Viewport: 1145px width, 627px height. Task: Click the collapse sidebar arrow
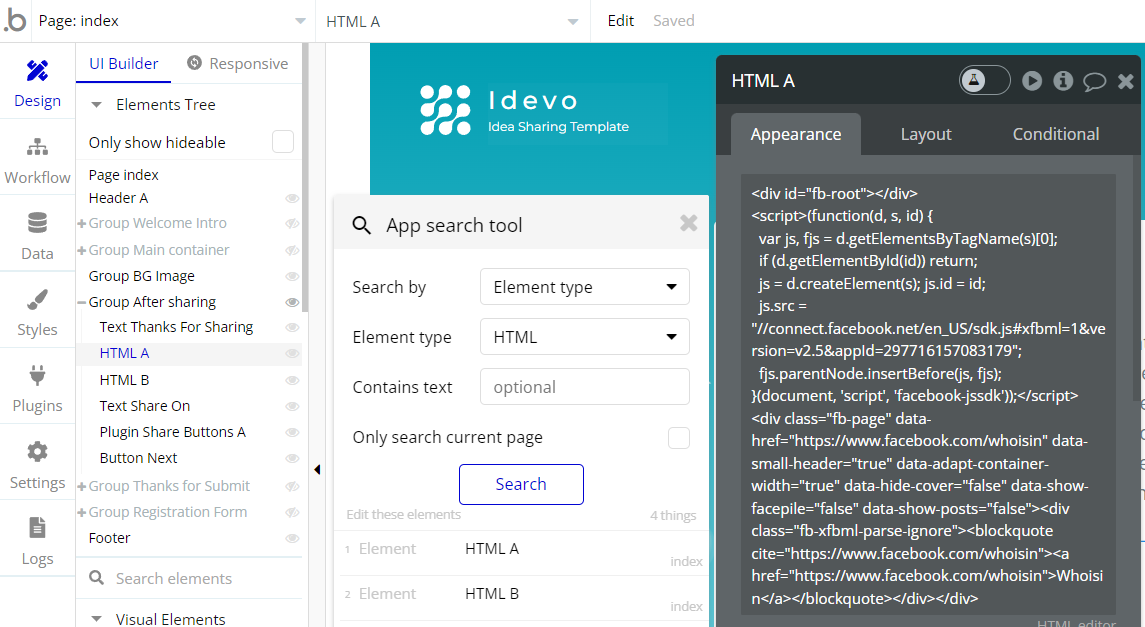[x=317, y=469]
